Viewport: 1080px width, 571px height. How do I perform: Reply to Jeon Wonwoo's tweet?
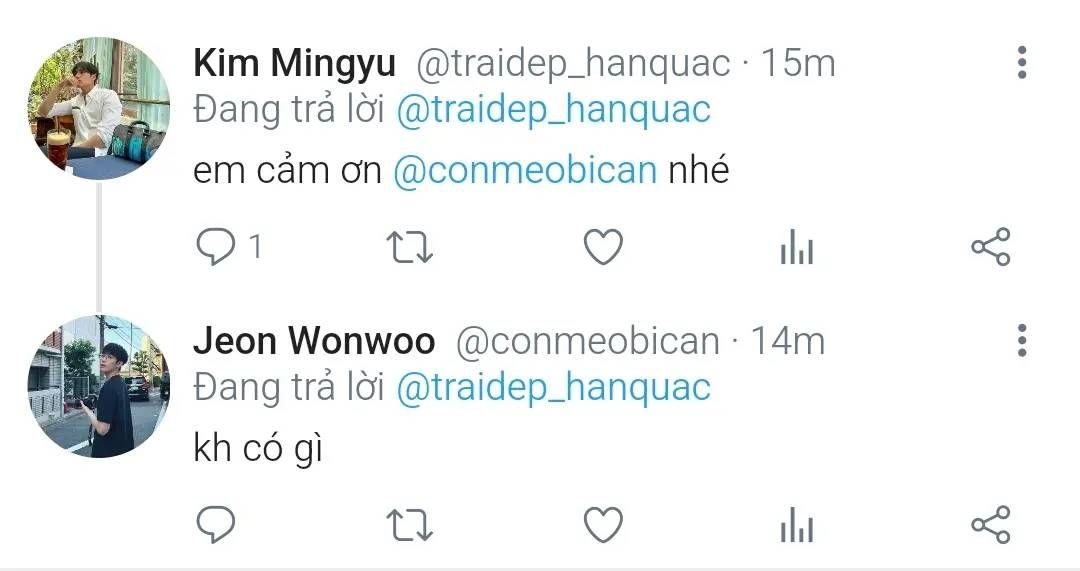click(x=216, y=525)
